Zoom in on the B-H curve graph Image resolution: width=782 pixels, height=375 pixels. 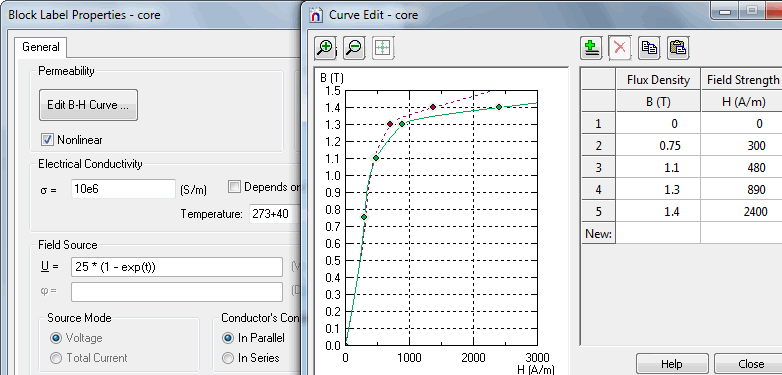(326, 48)
